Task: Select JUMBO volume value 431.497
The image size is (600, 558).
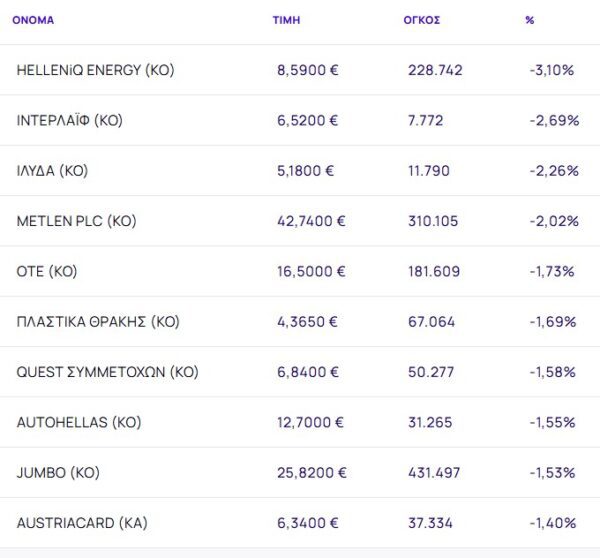Action: [x=435, y=472]
